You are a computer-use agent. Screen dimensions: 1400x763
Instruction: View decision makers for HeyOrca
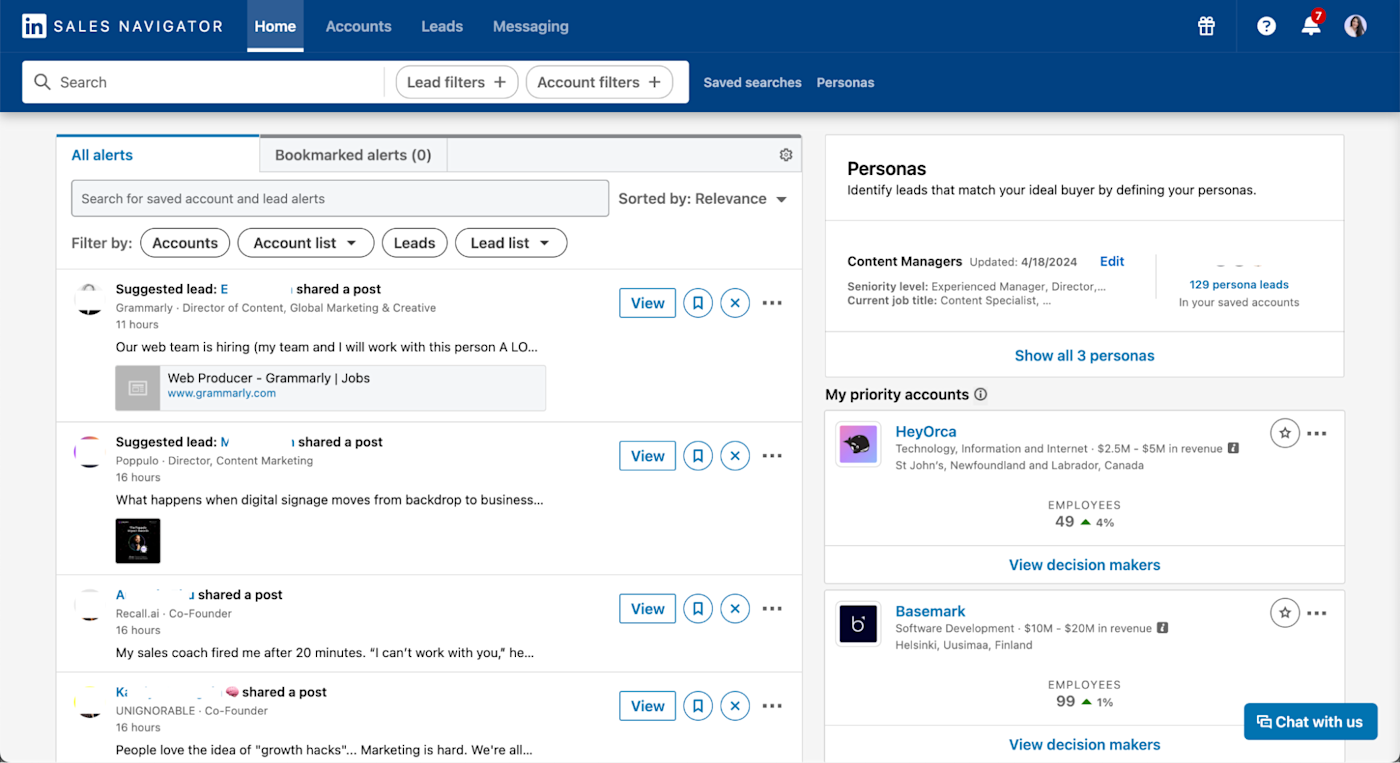coord(1084,565)
